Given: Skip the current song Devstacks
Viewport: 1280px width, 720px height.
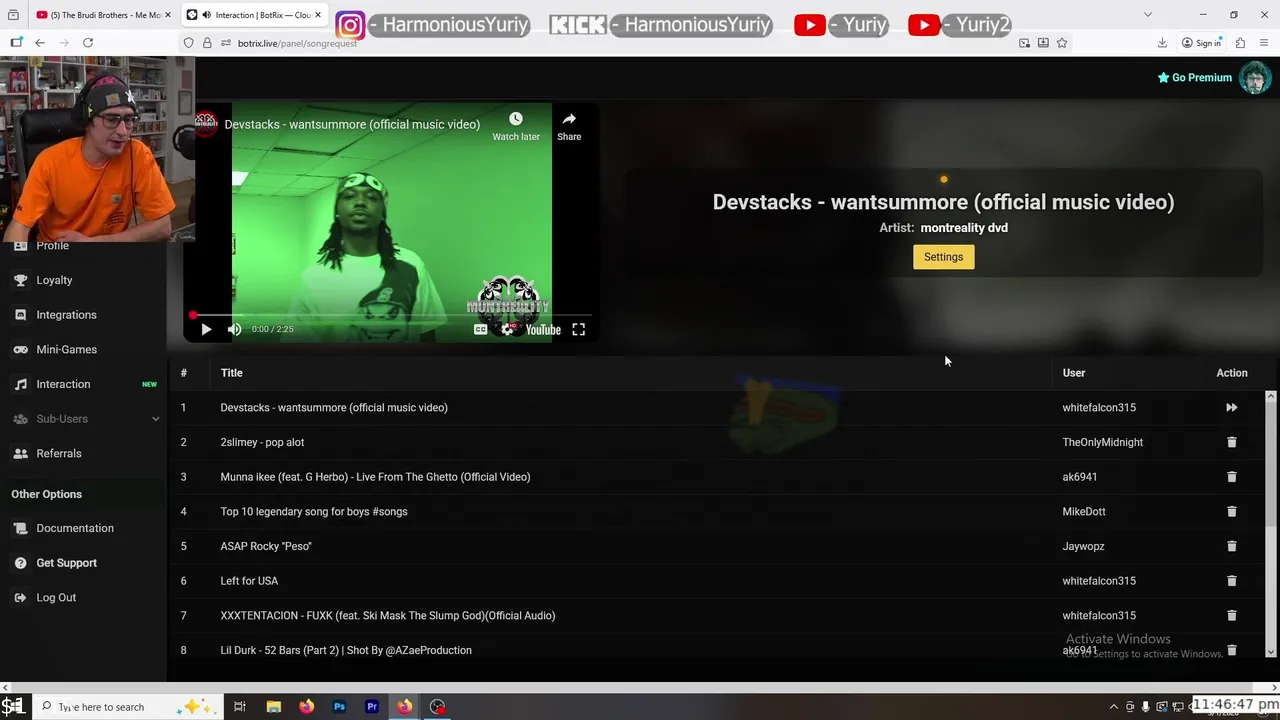Looking at the screenshot, I should tap(1231, 407).
